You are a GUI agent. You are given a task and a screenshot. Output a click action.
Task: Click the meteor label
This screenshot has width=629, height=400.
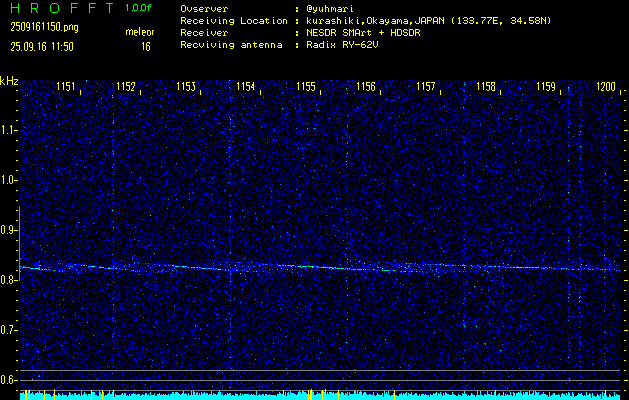pyautogui.click(x=140, y=32)
